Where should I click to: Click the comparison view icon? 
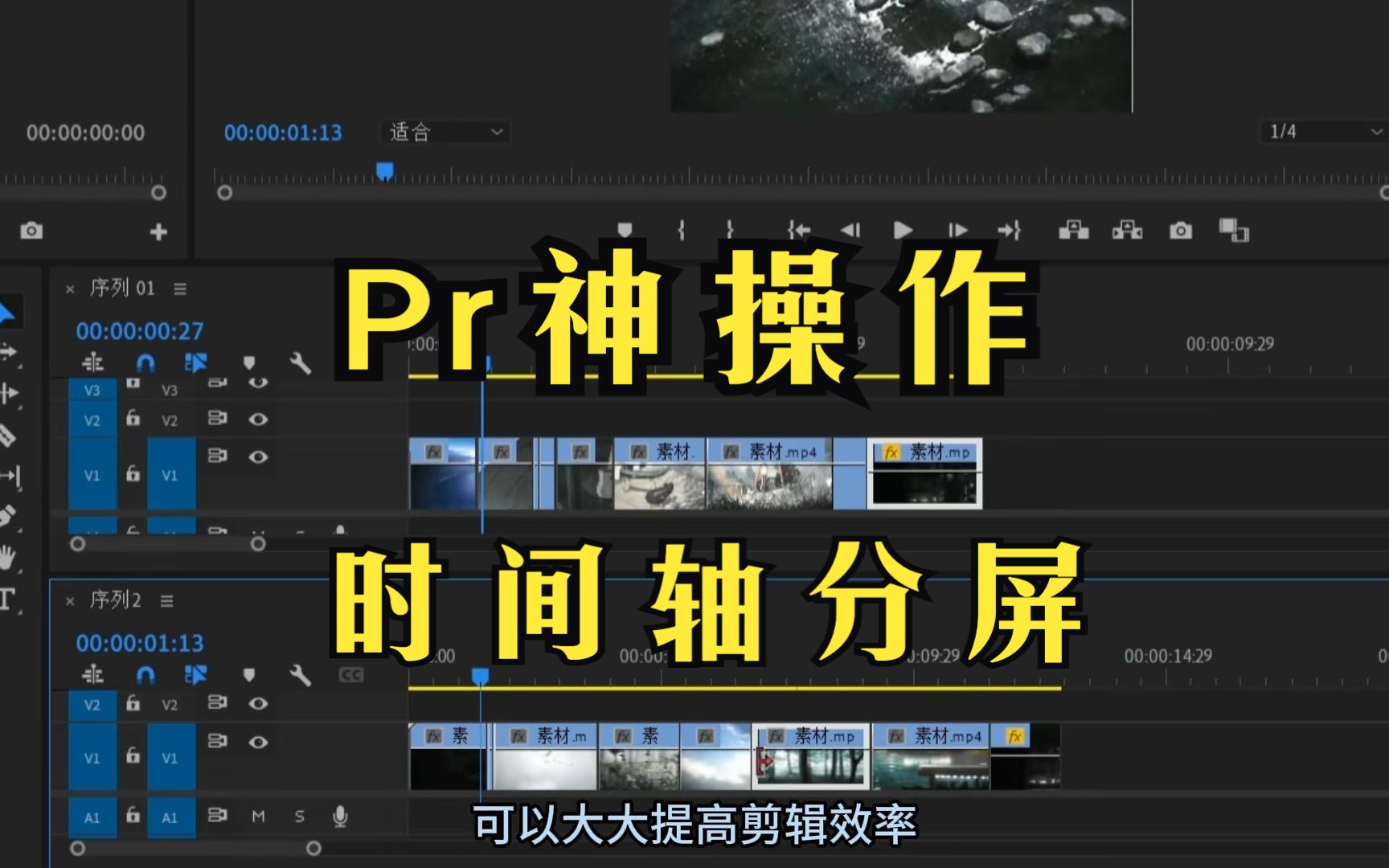1234,231
